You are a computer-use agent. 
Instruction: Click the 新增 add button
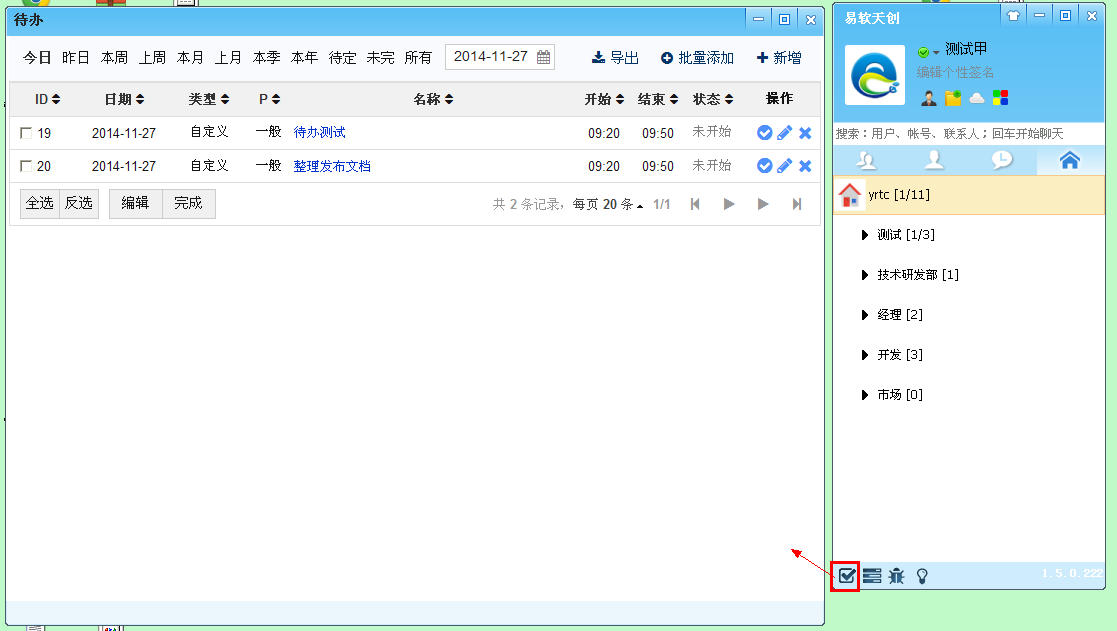tap(779, 58)
